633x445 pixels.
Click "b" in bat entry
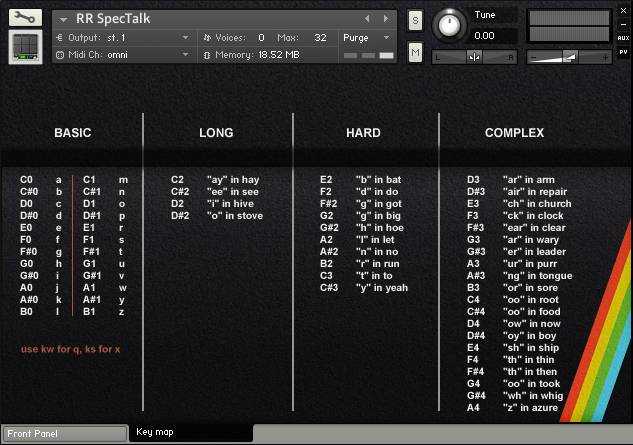[x=378, y=180]
